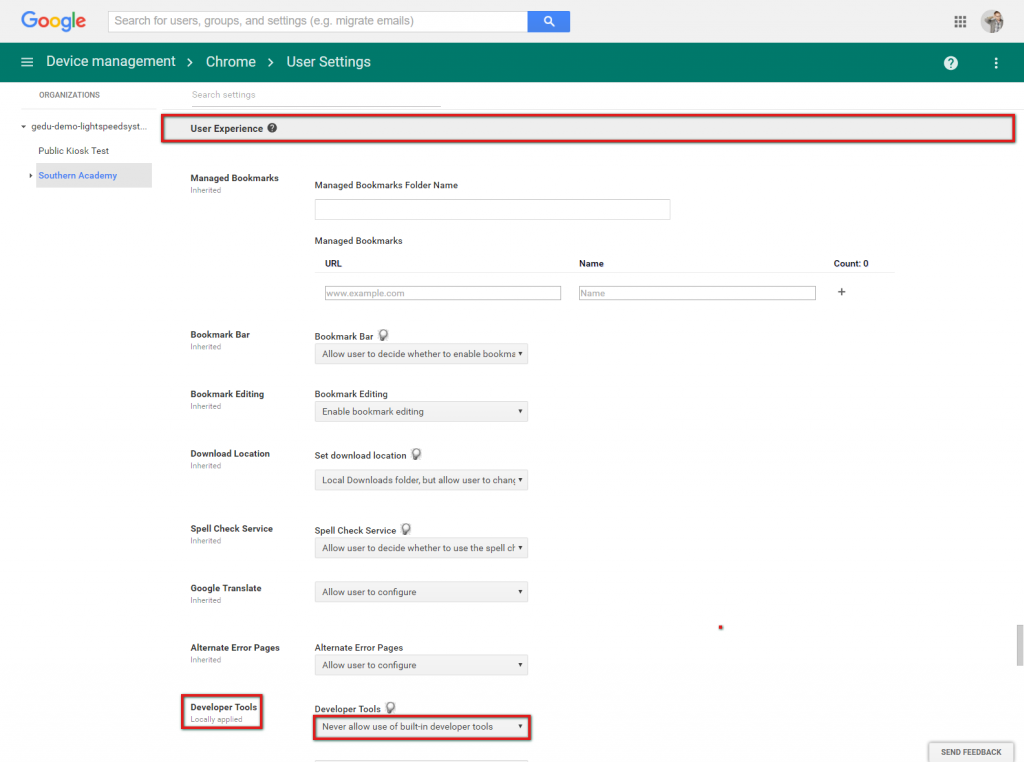Viewport: 1024px width, 762px height.
Task: Click the User Settings breadcrumb
Action: pos(328,62)
